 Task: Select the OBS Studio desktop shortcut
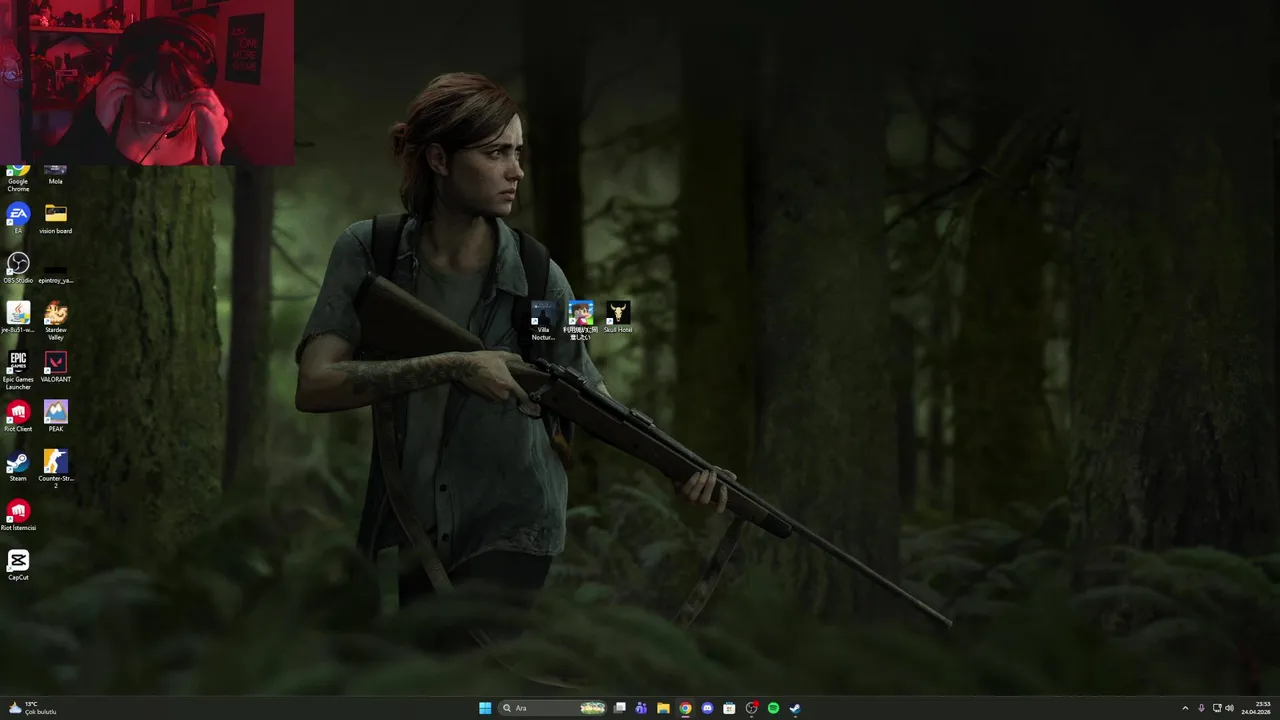(18, 268)
